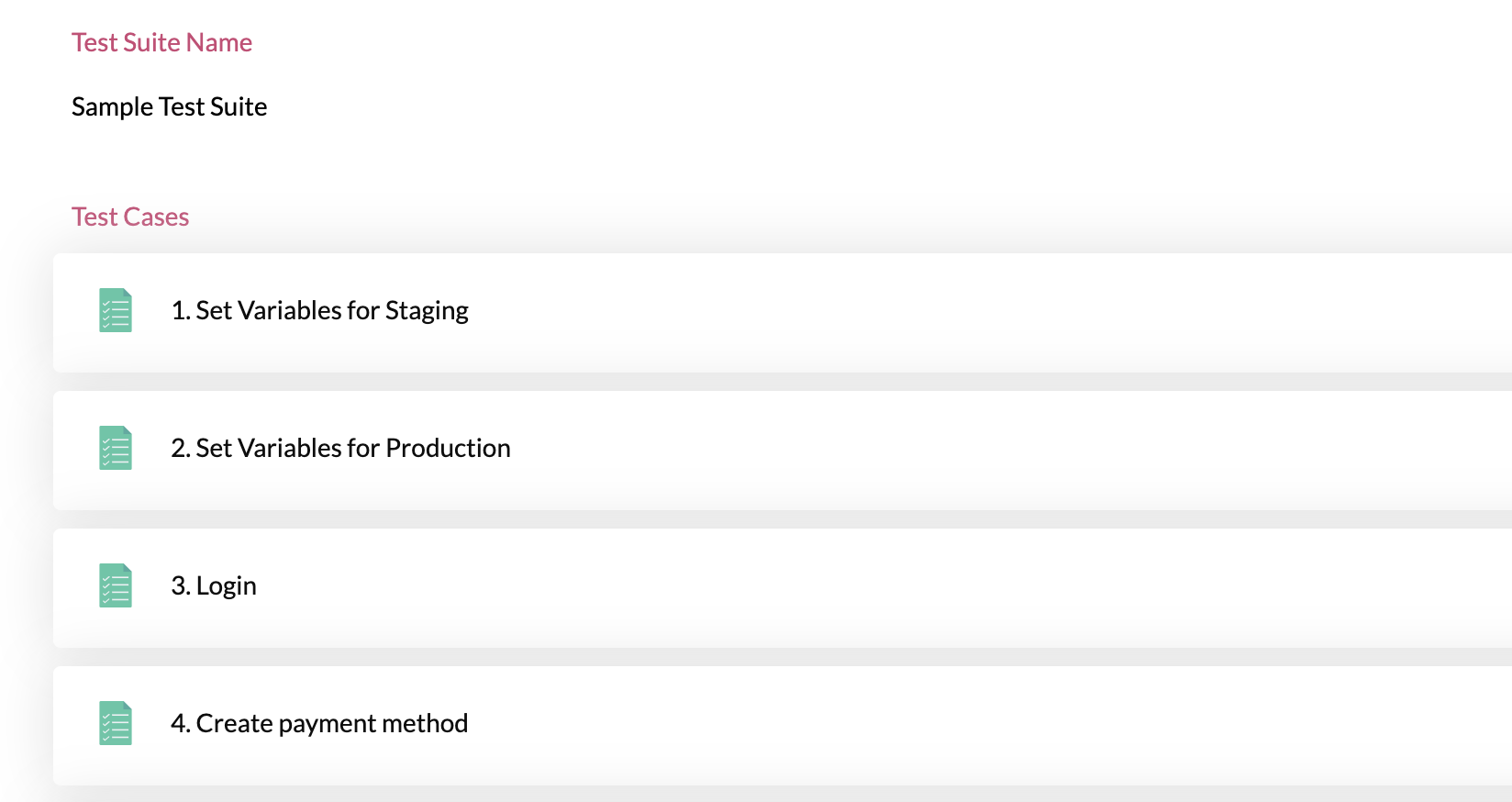Image resolution: width=1512 pixels, height=802 pixels.
Task: Open the 4. Create payment method title
Action: [319, 724]
